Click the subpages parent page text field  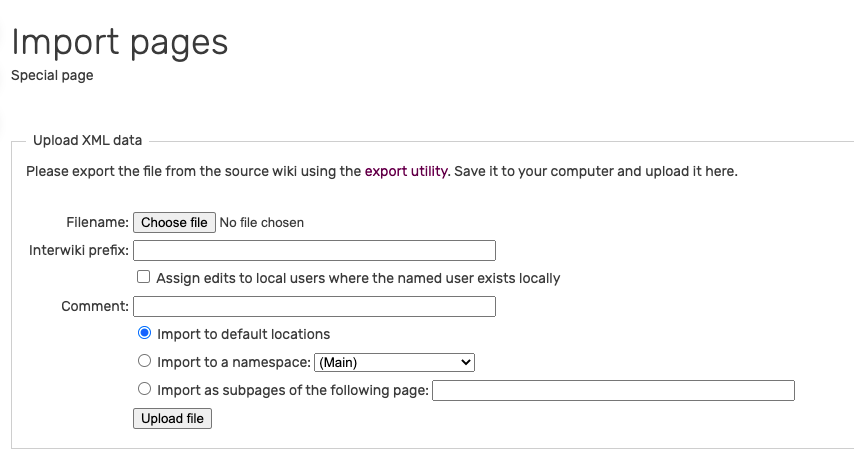[613, 390]
